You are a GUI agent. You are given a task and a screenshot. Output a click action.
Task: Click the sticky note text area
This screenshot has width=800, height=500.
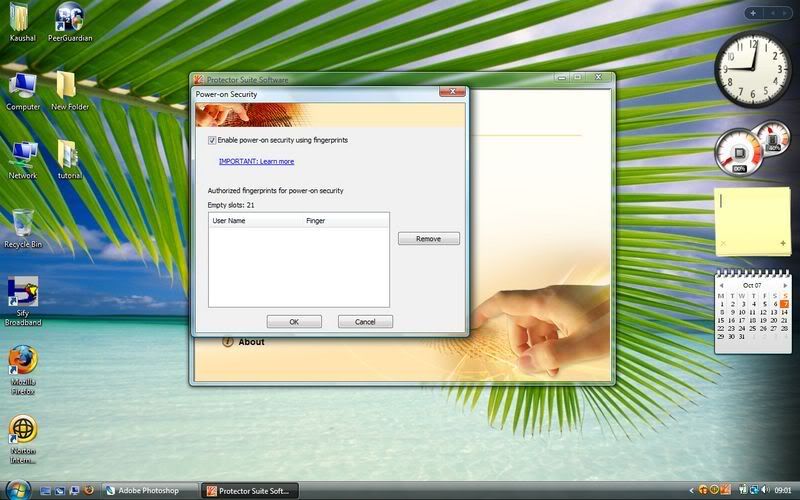point(752,214)
